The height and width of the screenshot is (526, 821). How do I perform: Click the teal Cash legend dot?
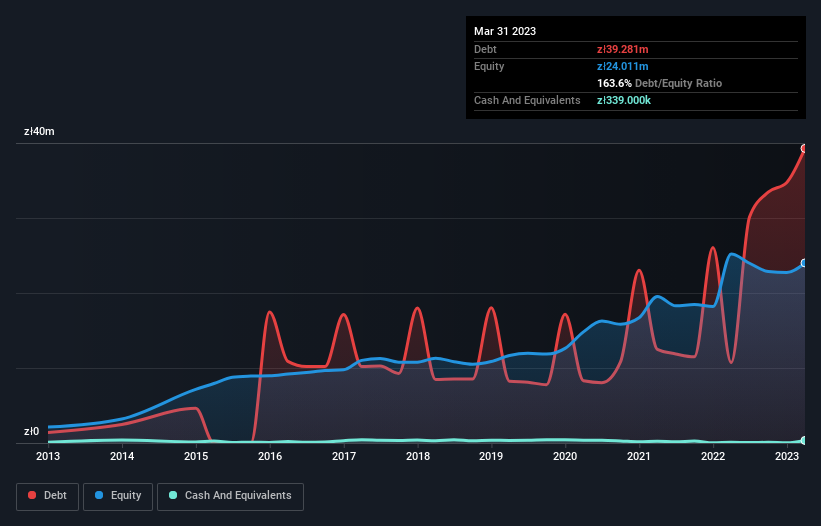tap(173, 495)
